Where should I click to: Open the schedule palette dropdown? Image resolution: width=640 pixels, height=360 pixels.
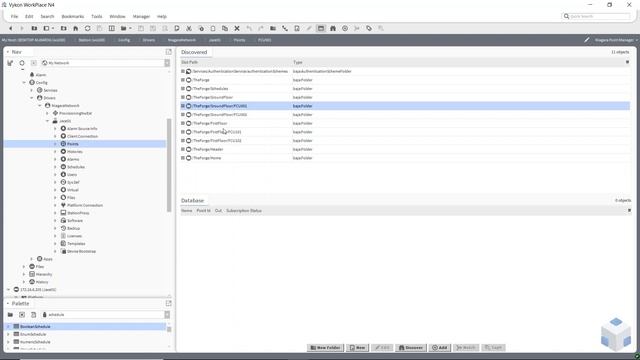coord(167,315)
